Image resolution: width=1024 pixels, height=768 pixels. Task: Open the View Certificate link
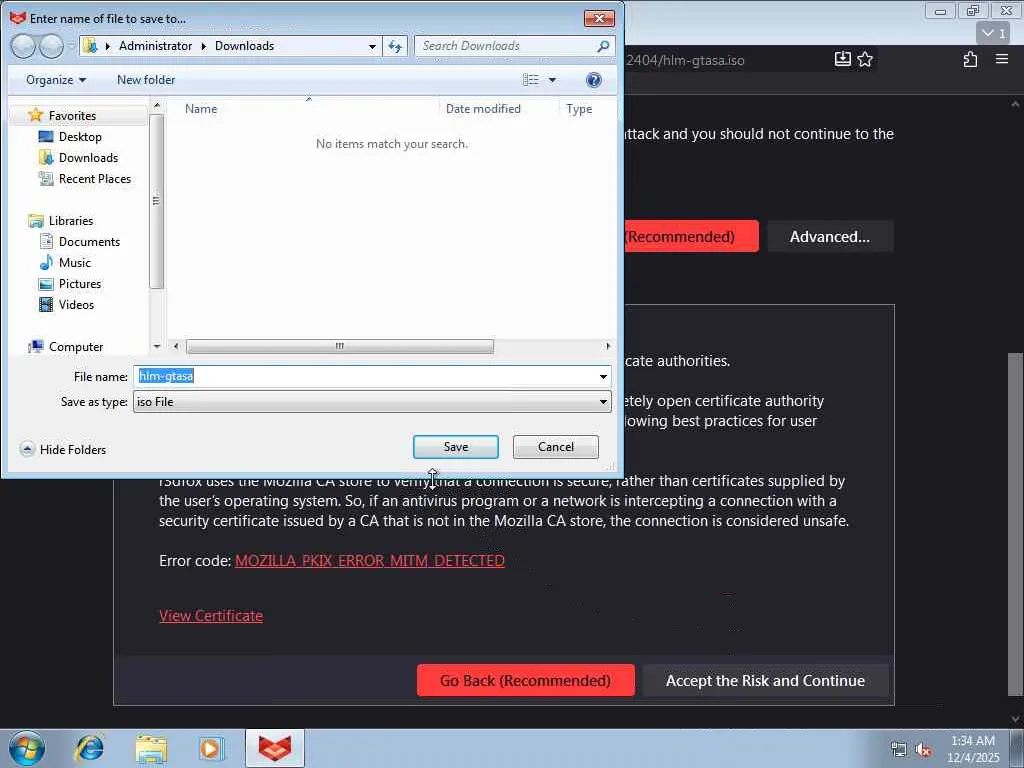211,616
